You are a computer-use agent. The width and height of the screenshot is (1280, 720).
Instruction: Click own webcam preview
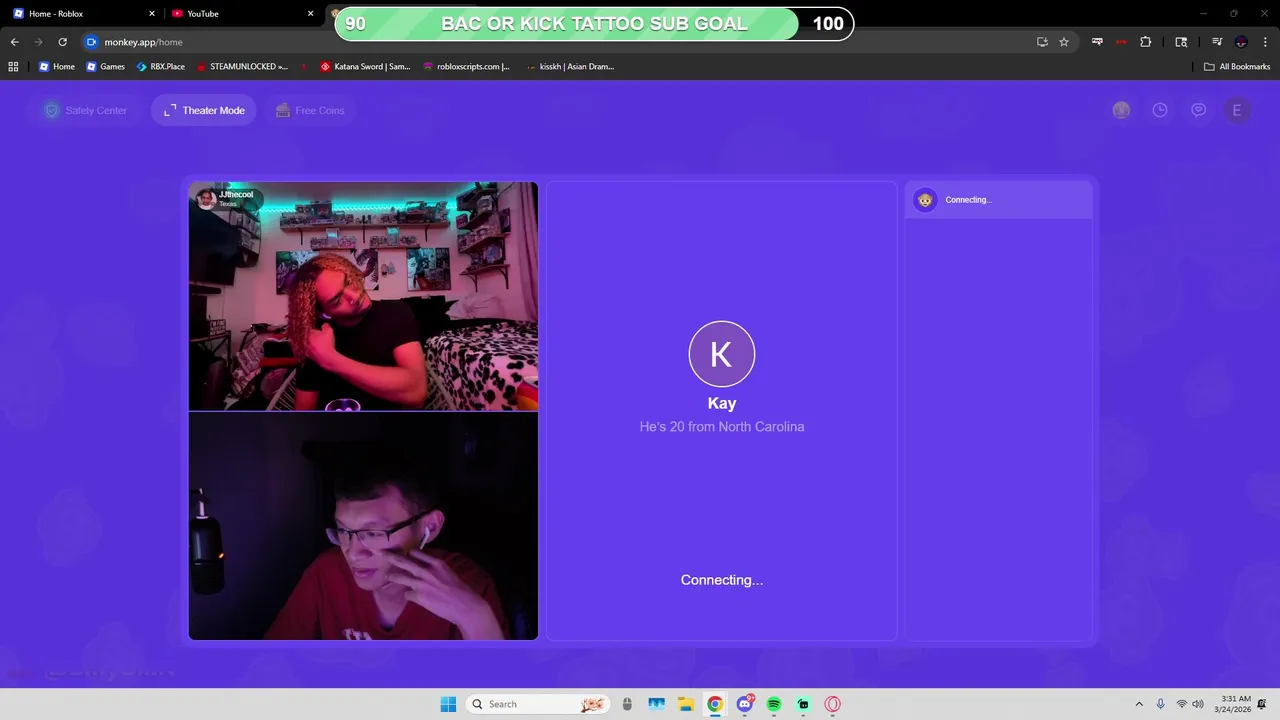(x=363, y=526)
